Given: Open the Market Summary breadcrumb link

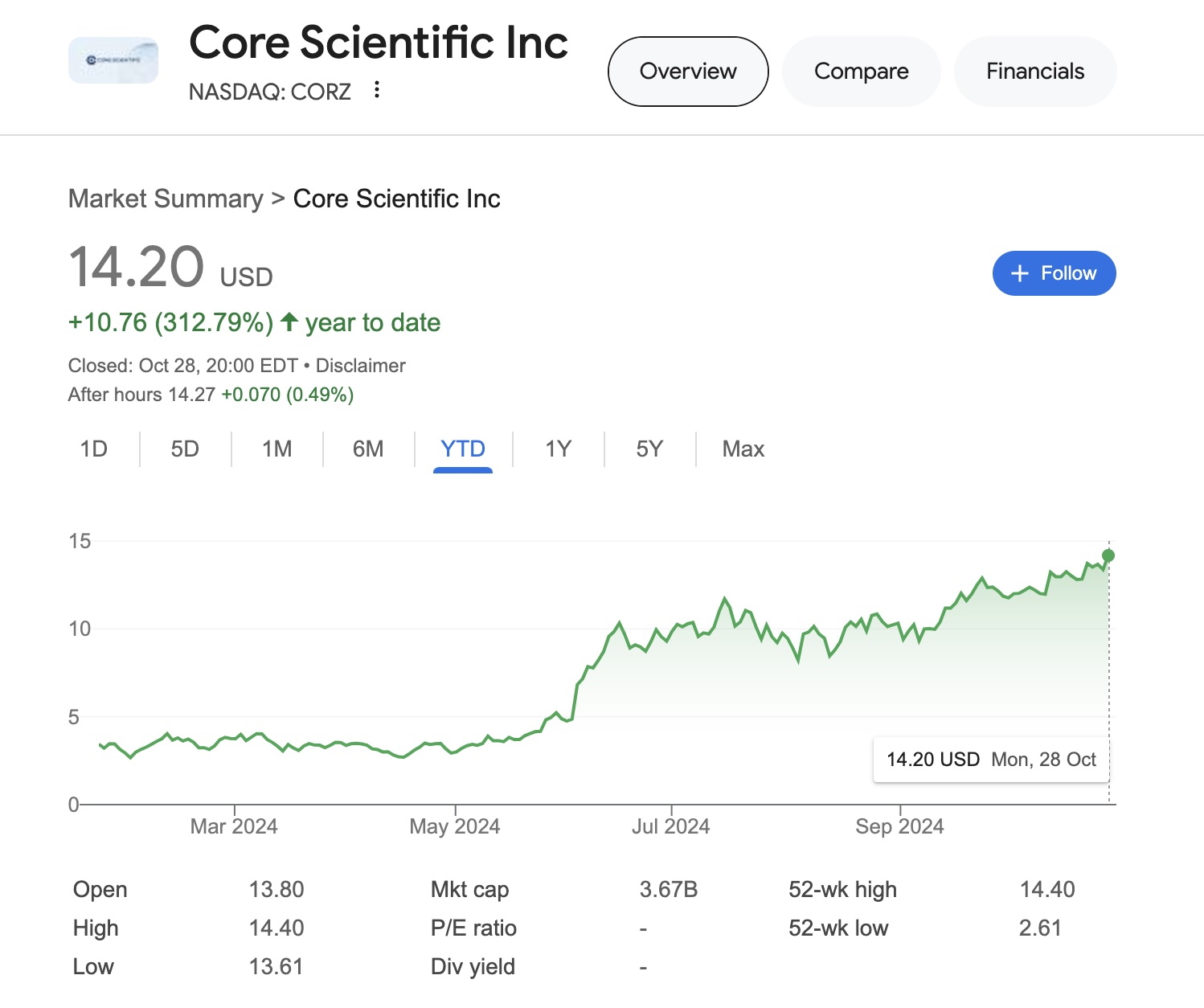Looking at the screenshot, I should coord(166,199).
